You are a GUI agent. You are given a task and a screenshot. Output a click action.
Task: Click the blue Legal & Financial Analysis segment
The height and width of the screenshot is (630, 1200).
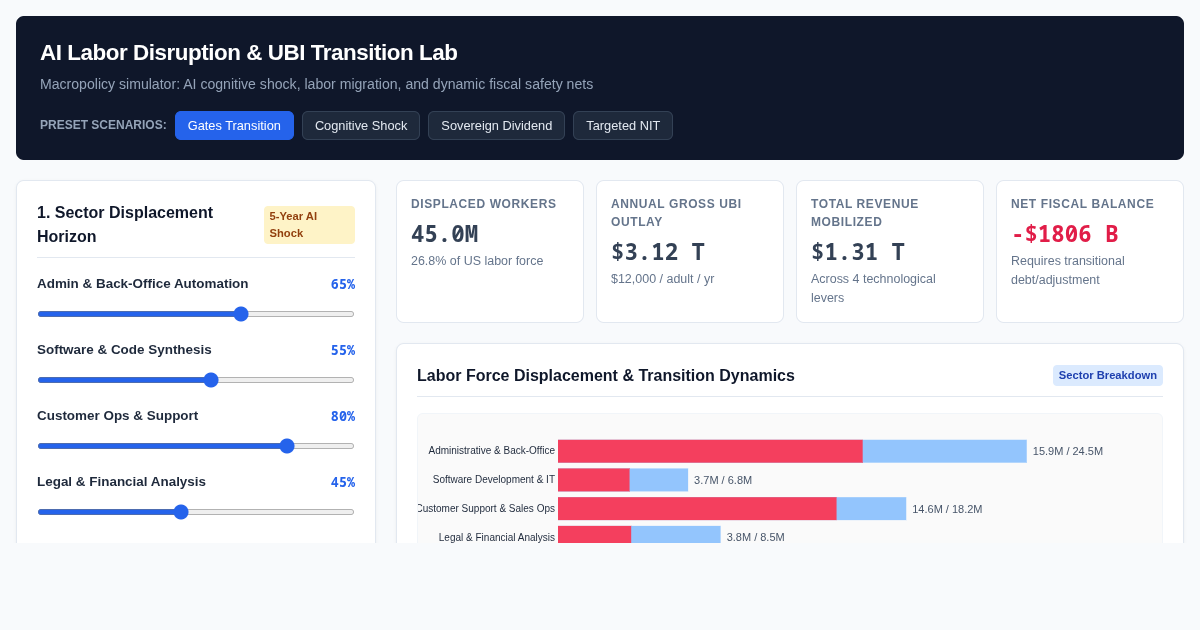coord(676,535)
